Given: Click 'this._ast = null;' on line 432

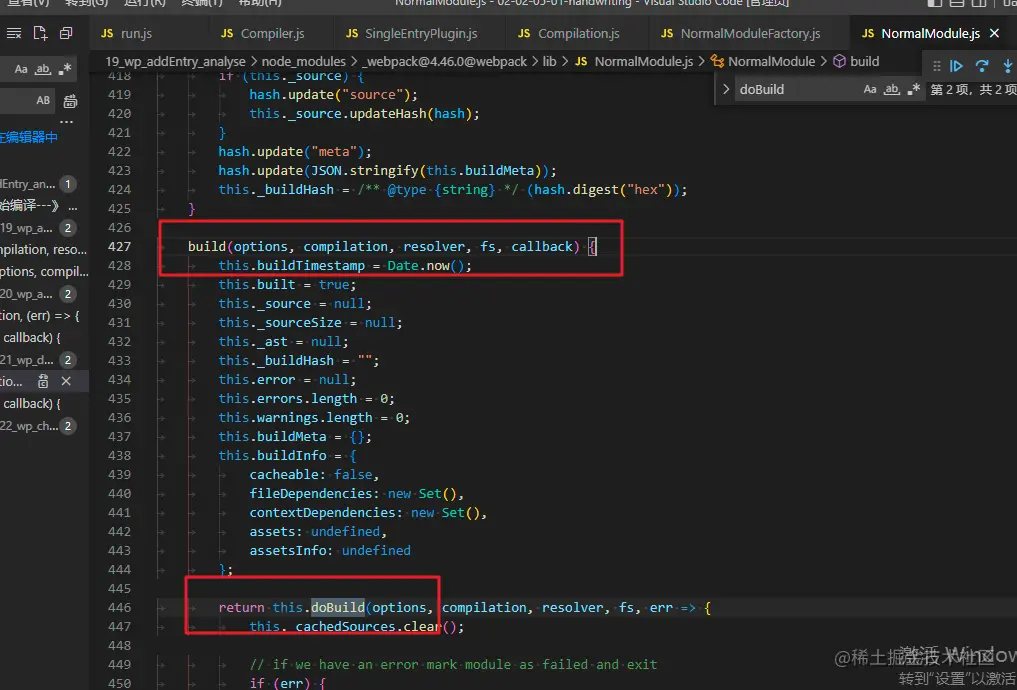Looking at the screenshot, I should (283, 342).
